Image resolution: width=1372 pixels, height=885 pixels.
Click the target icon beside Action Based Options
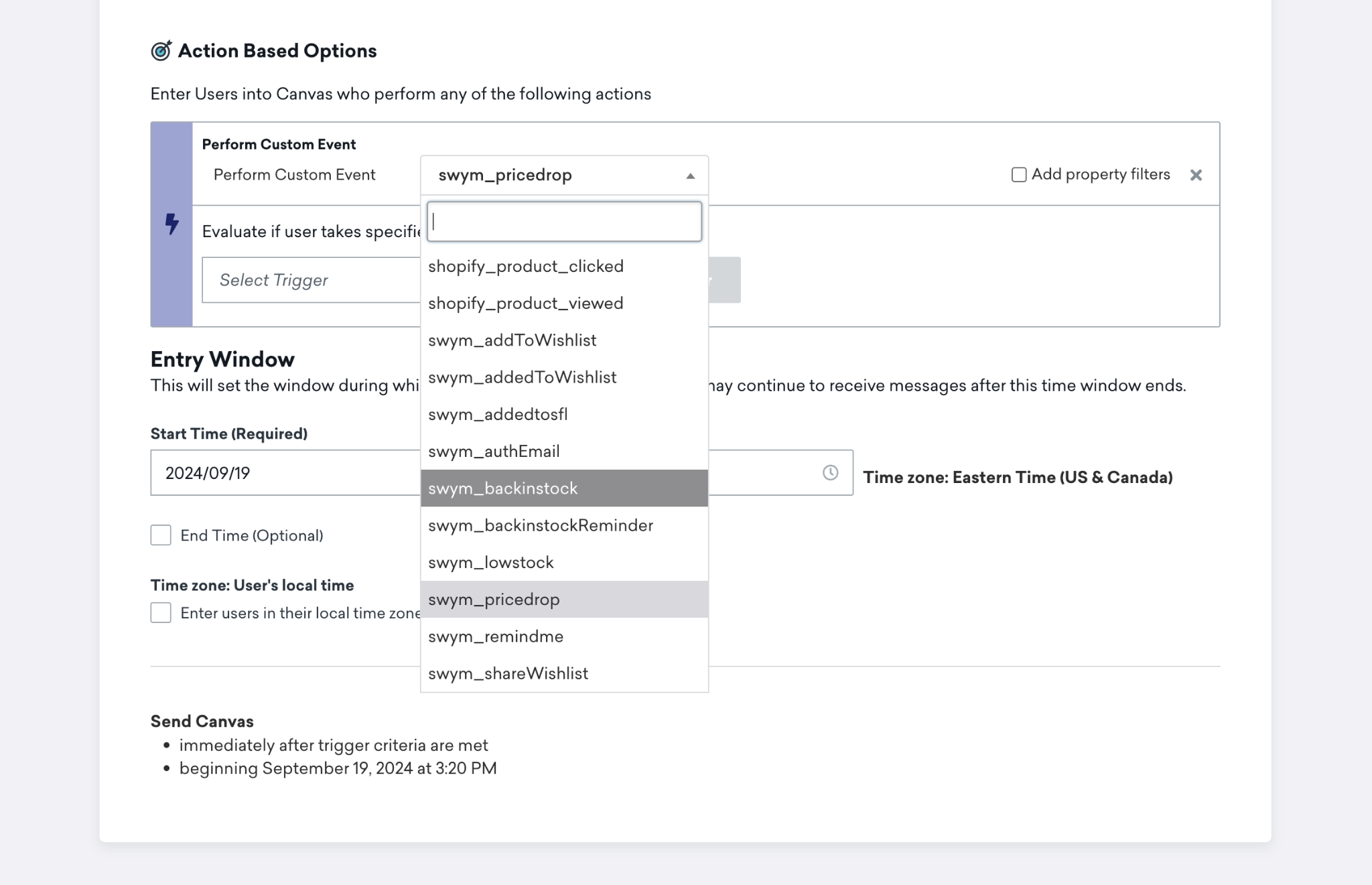pos(161,51)
